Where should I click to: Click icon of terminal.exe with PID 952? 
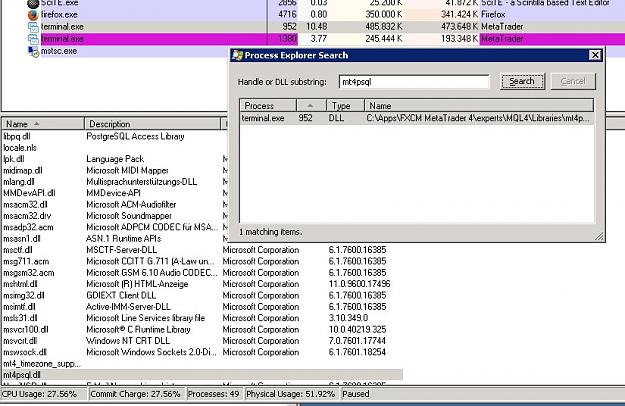pyautogui.click(x=33, y=27)
